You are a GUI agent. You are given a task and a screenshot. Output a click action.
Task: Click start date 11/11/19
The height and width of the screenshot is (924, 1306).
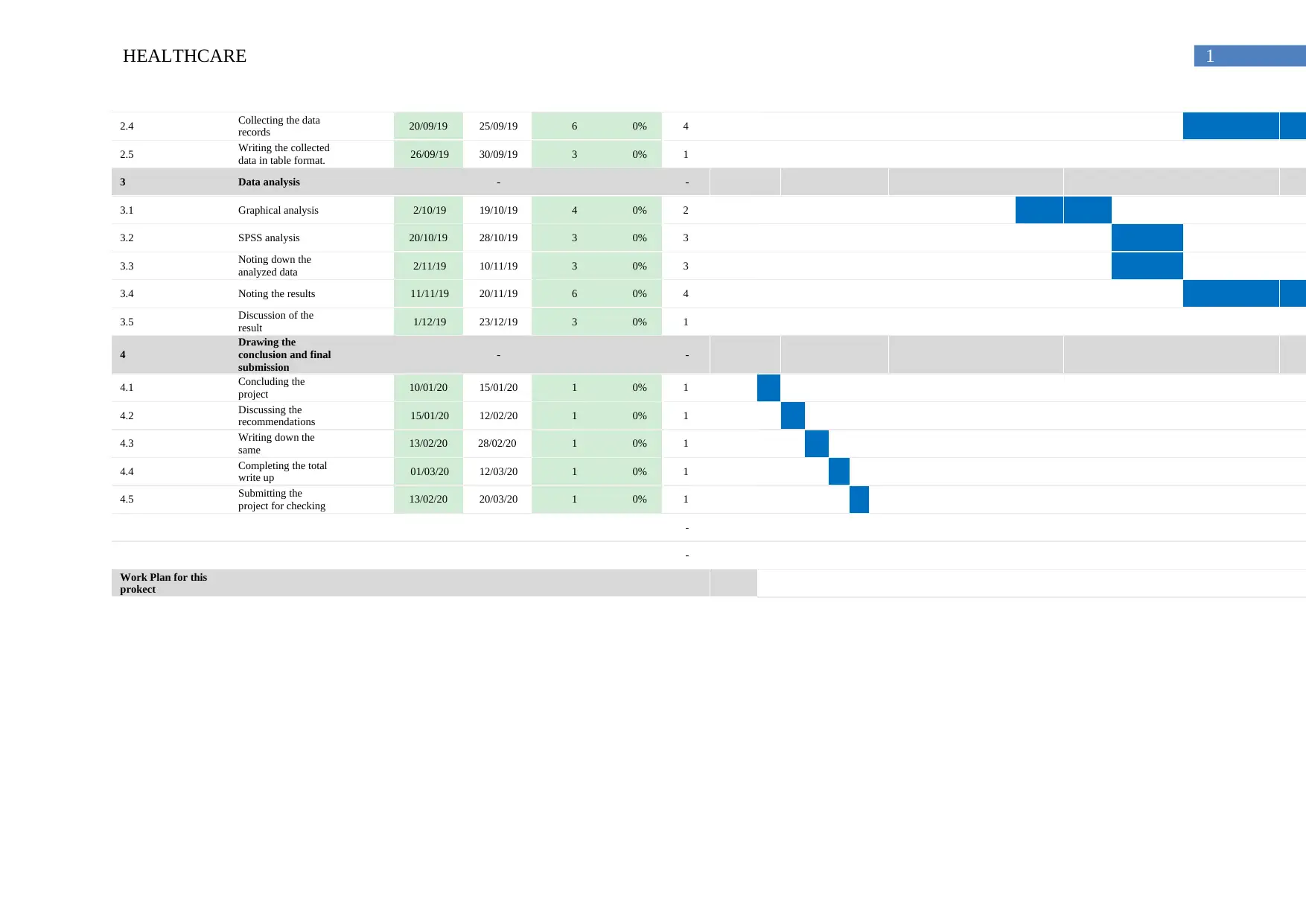tap(430, 293)
